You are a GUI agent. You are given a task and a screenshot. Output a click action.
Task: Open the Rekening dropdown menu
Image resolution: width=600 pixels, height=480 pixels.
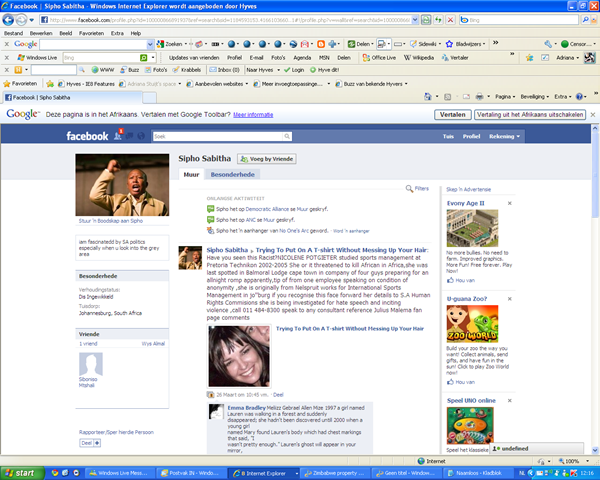504,136
